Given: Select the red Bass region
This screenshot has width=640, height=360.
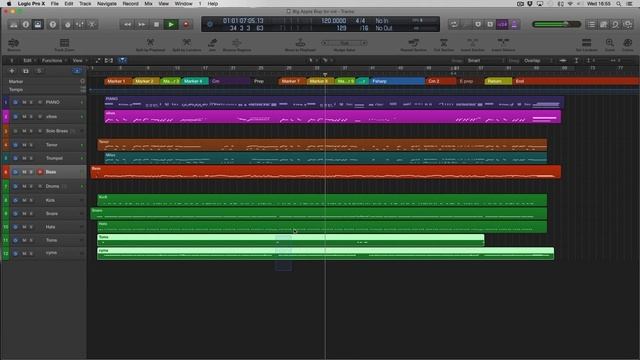Looking at the screenshot, I should click(326, 172).
